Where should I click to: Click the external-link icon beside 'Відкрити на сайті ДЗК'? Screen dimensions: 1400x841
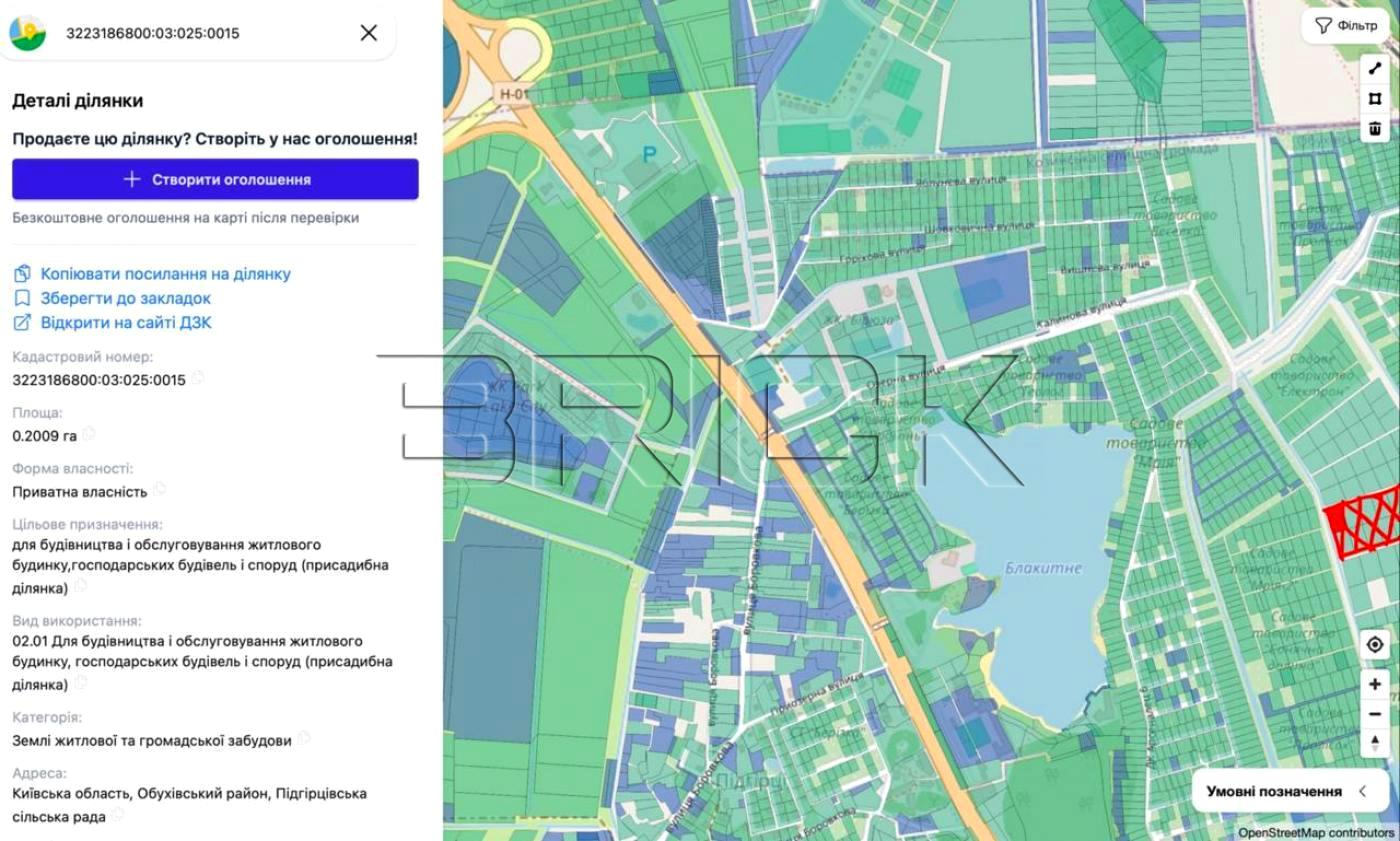[x=22, y=322]
